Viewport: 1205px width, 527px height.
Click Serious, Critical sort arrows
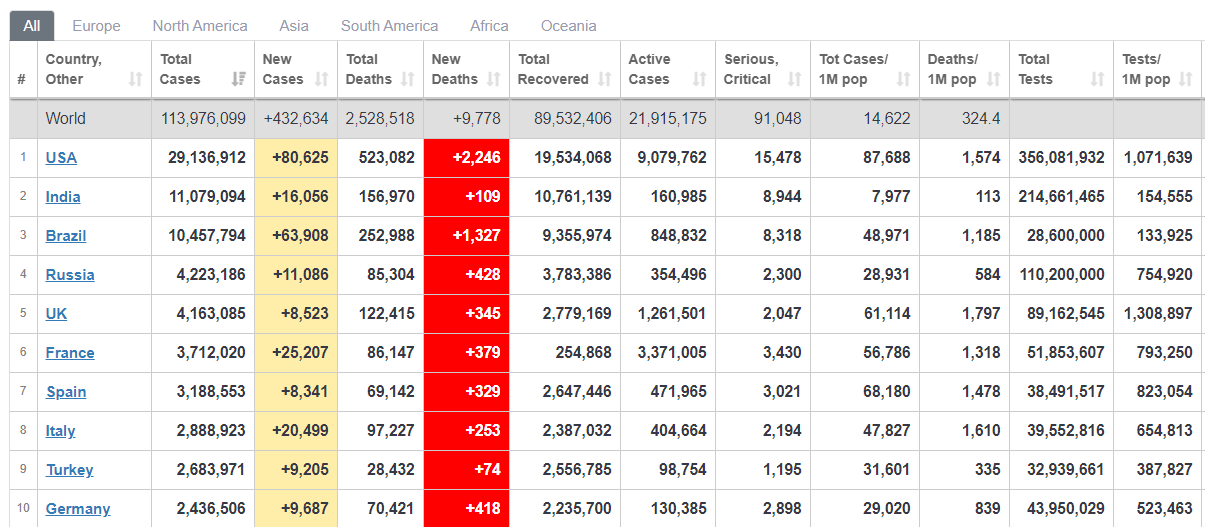795,79
